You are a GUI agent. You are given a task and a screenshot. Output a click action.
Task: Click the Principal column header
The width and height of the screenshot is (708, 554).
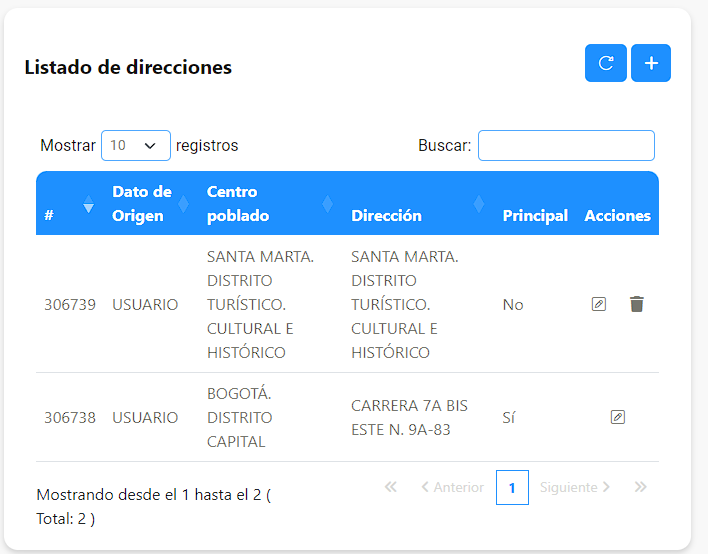click(x=535, y=216)
